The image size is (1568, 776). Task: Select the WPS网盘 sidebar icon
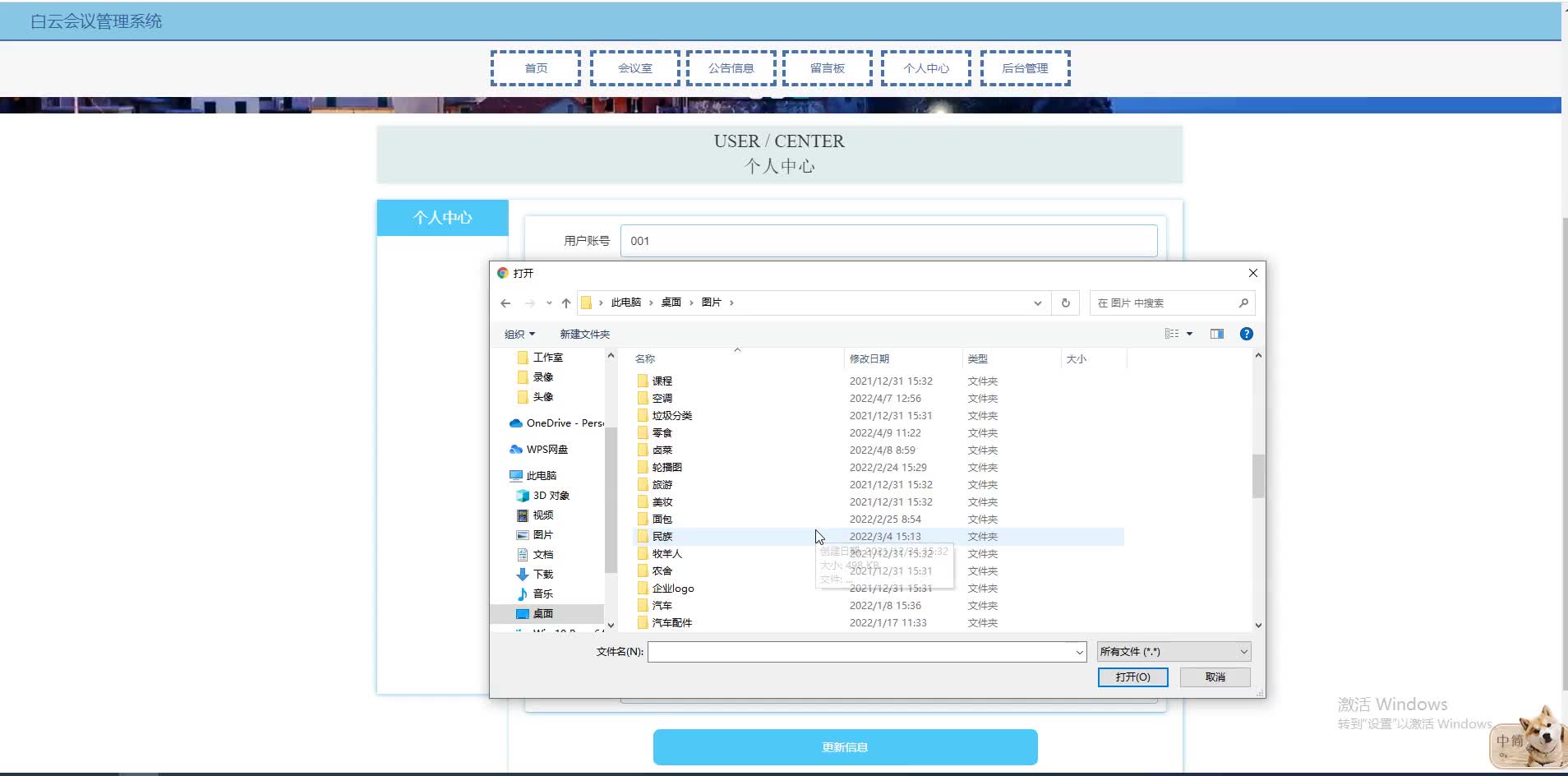pos(515,449)
